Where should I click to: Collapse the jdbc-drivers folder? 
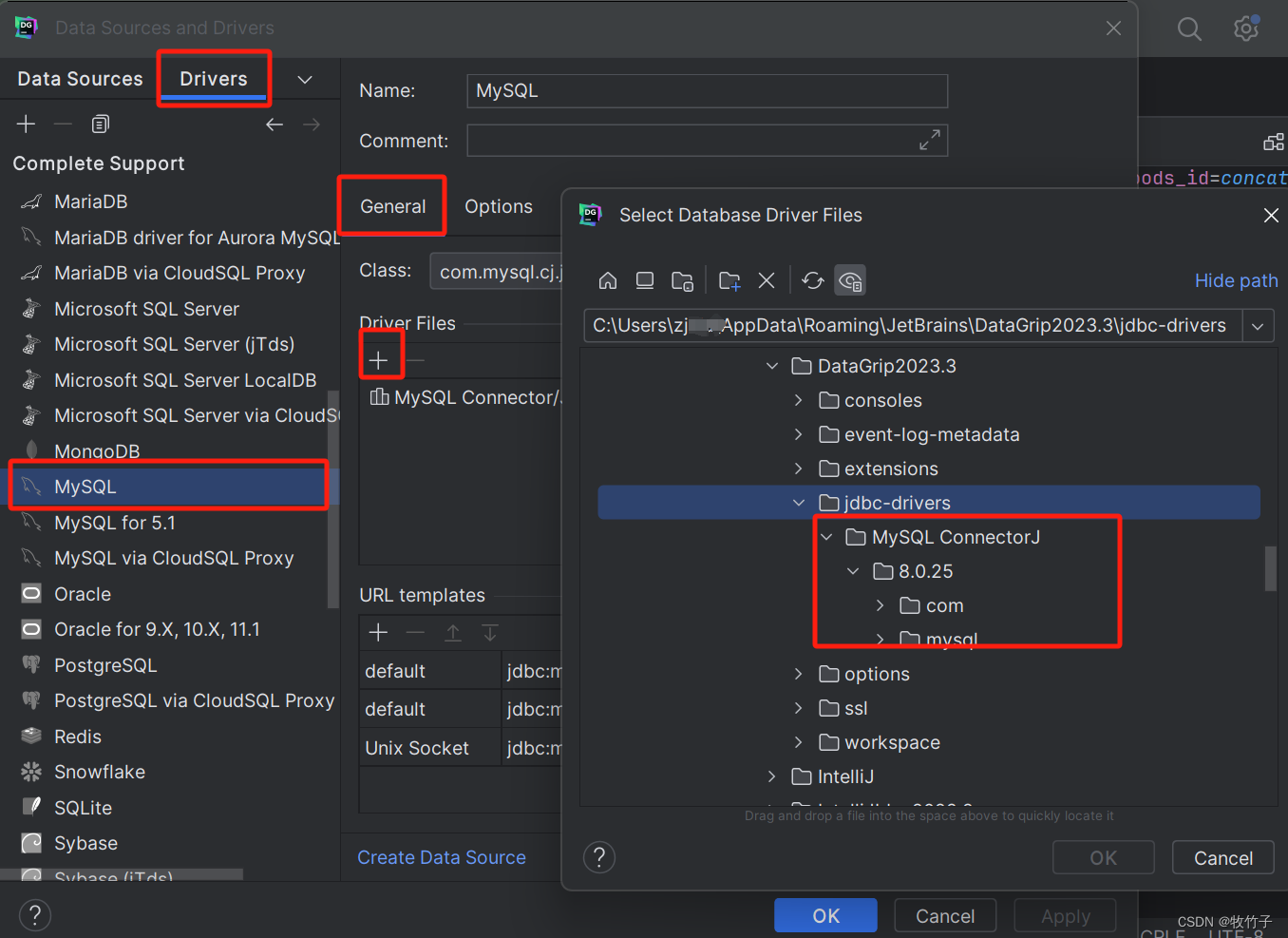[x=799, y=503]
